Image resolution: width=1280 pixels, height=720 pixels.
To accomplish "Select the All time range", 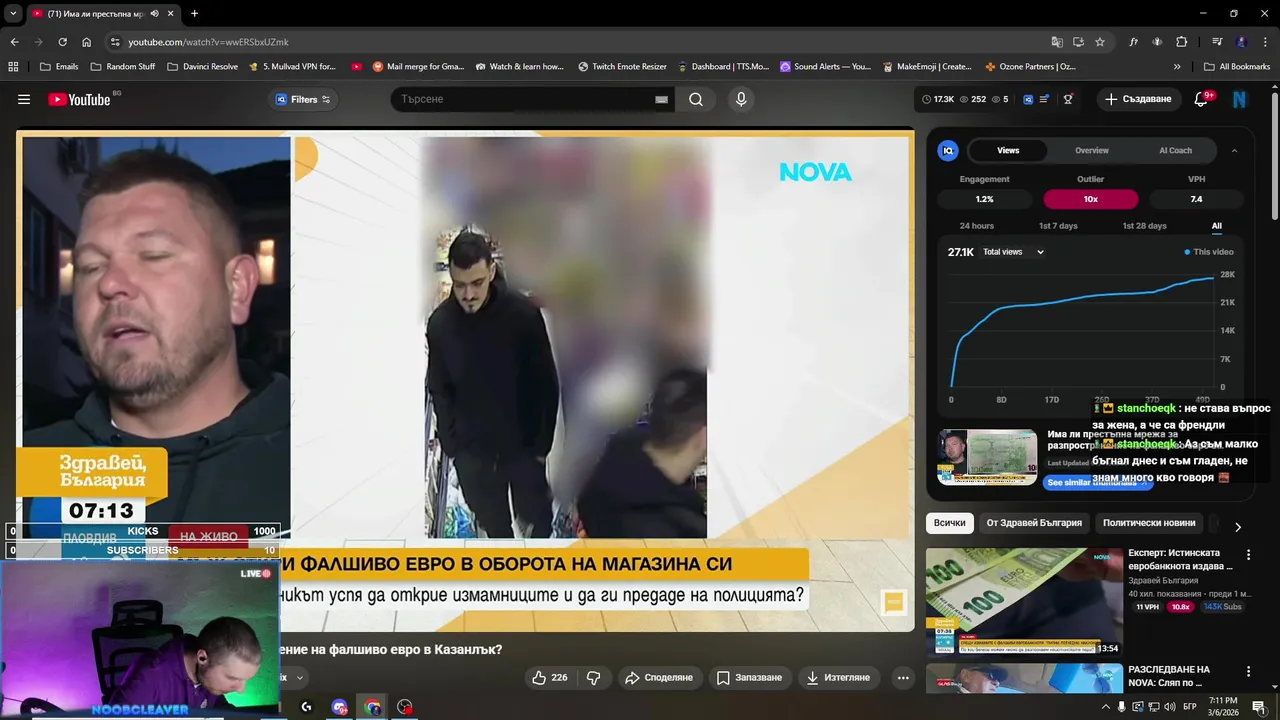I will (x=1217, y=226).
